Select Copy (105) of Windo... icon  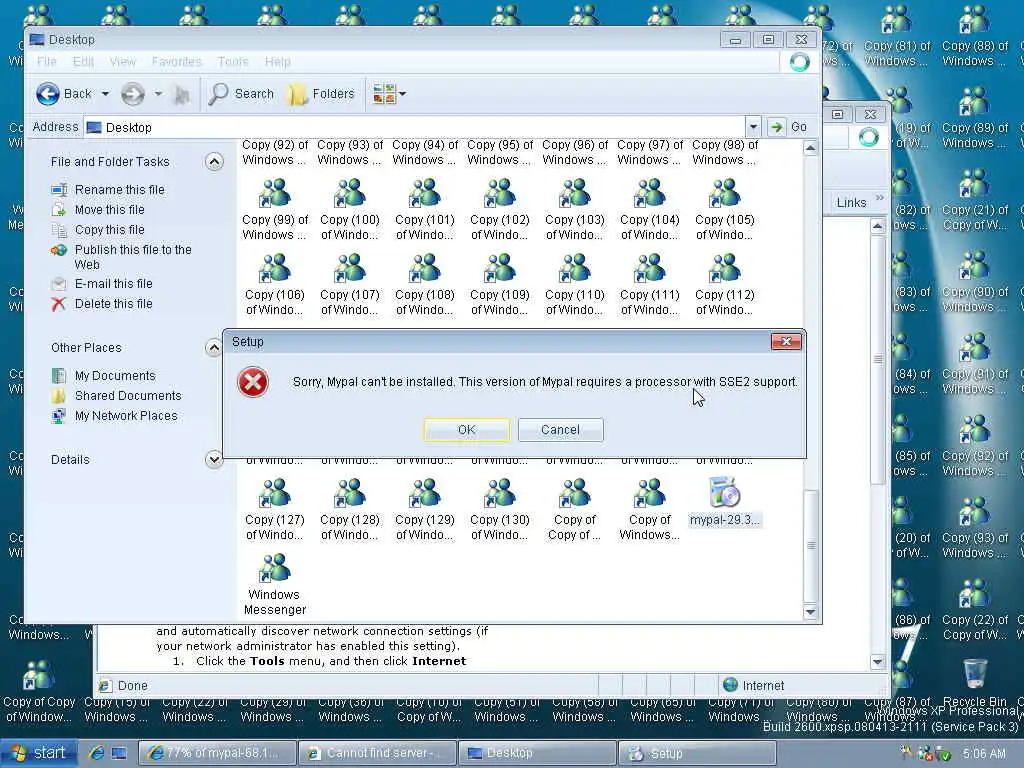pos(724,209)
